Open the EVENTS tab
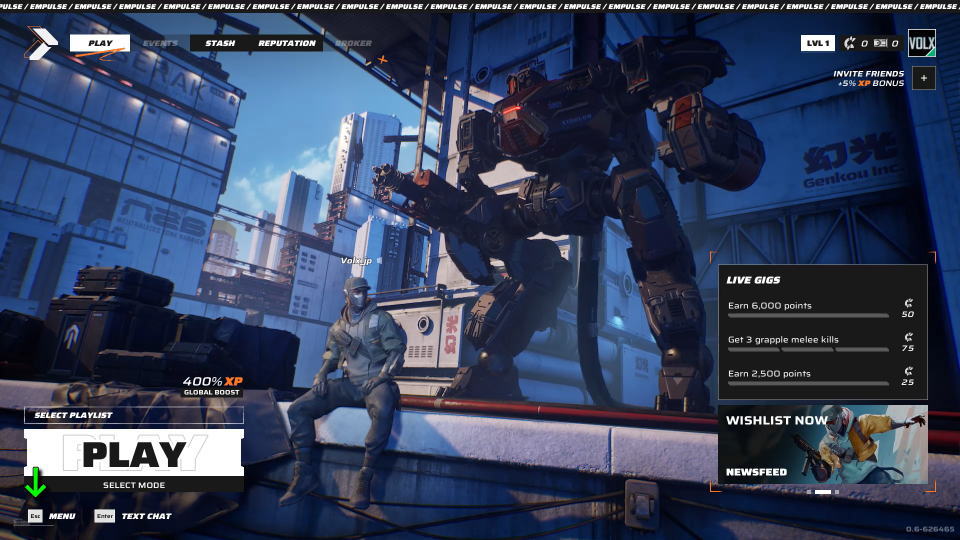 point(160,43)
